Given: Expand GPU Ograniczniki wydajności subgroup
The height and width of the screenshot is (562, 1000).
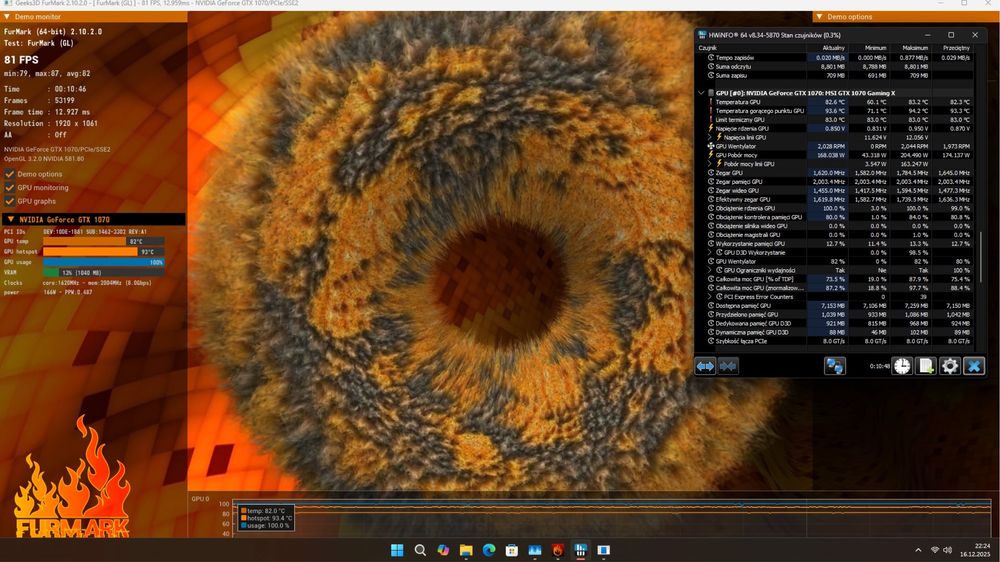Looking at the screenshot, I should (710, 270).
